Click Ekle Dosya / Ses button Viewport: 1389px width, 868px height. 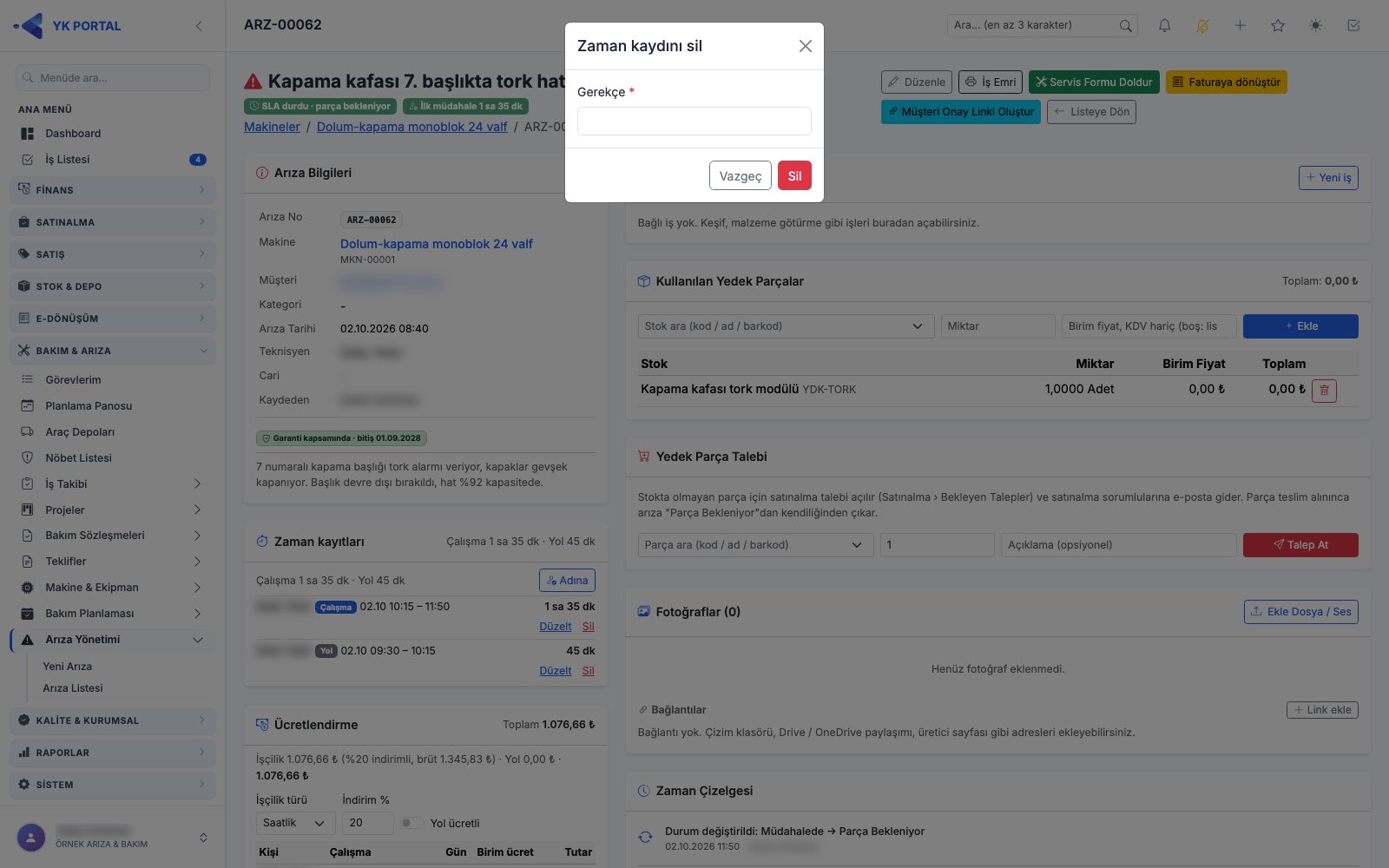point(1300,612)
